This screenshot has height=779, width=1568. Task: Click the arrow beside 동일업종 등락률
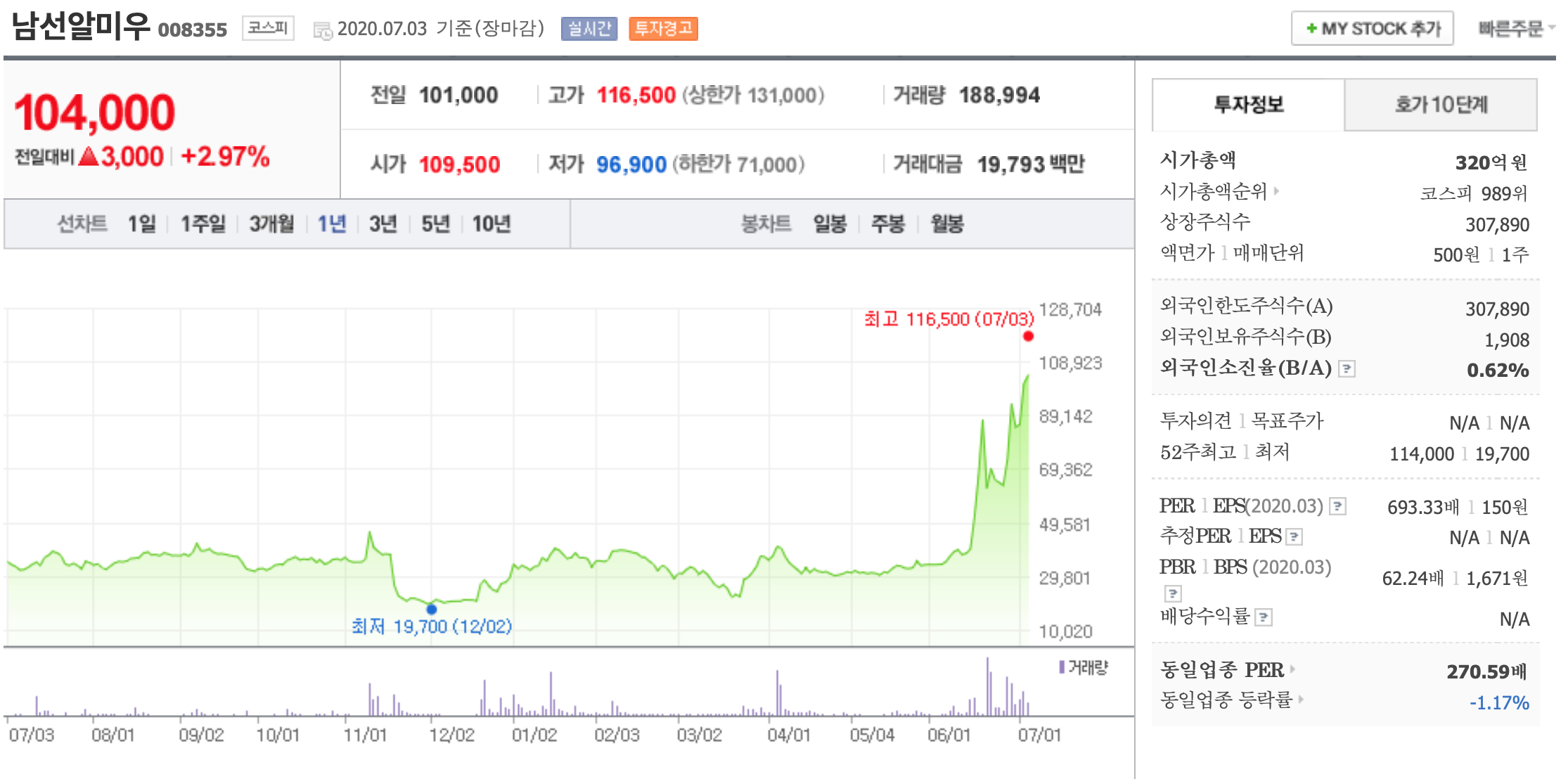[1301, 700]
